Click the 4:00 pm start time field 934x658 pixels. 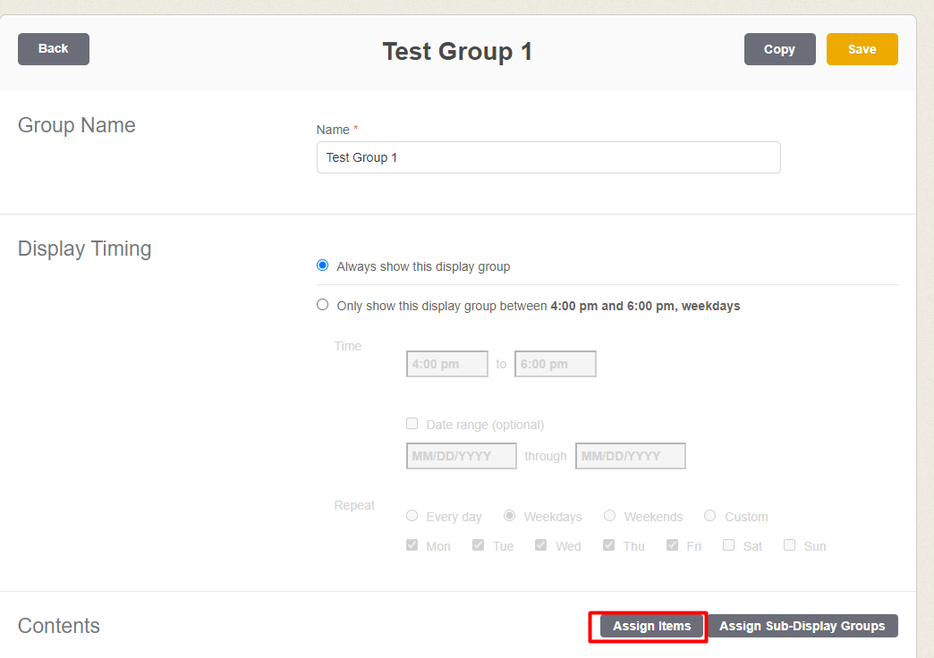point(447,364)
